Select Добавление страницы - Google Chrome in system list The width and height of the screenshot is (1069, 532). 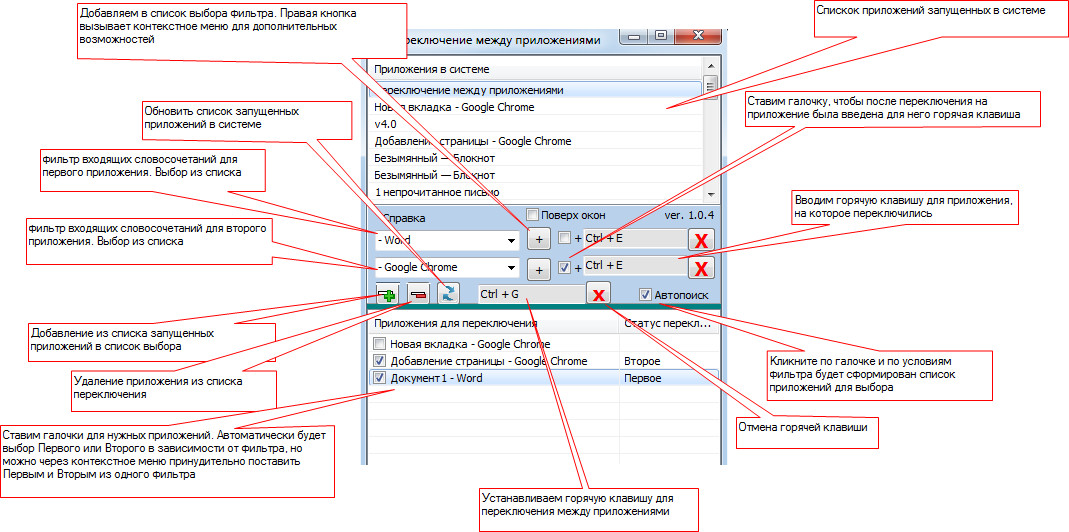[535, 141]
